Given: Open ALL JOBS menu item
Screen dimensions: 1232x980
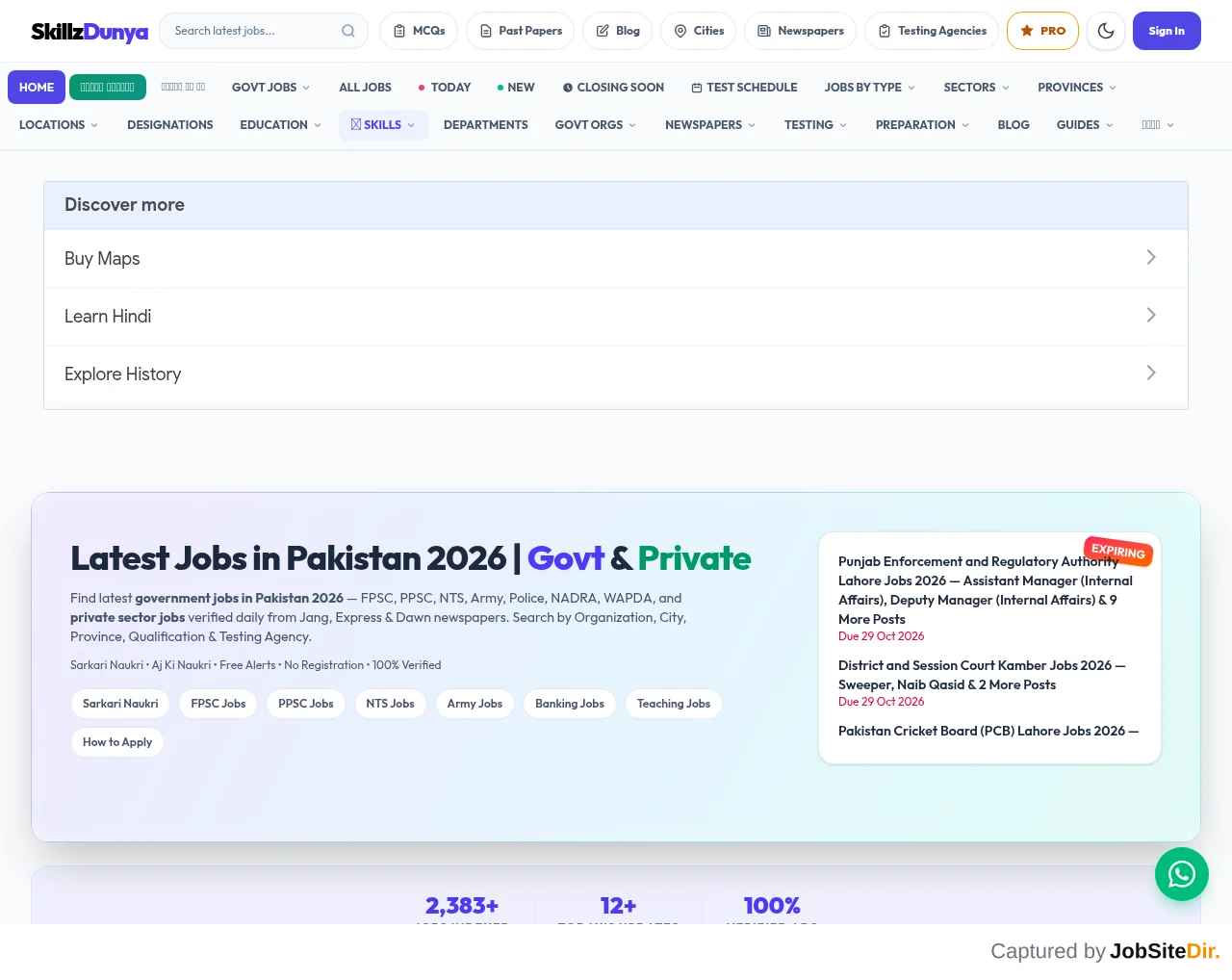Looking at the screenshot, I should point(365,88).
